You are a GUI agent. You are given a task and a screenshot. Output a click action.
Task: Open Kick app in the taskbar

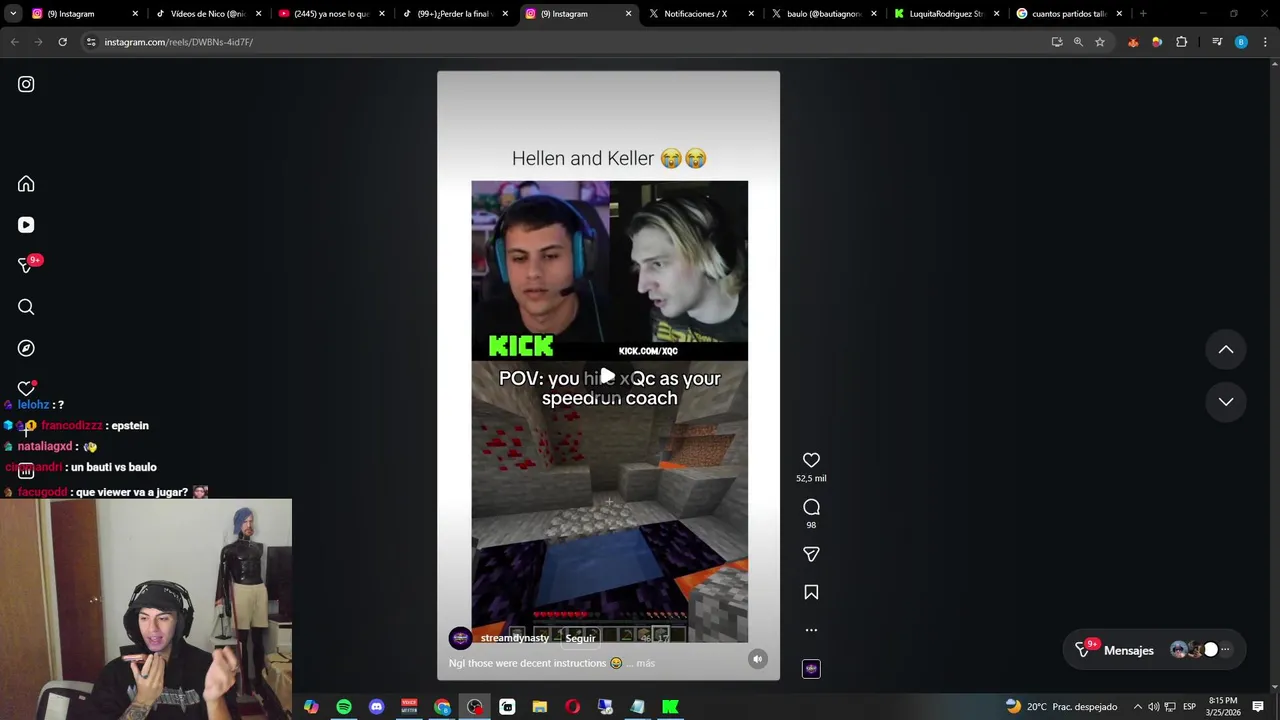[x=670, y=707]
